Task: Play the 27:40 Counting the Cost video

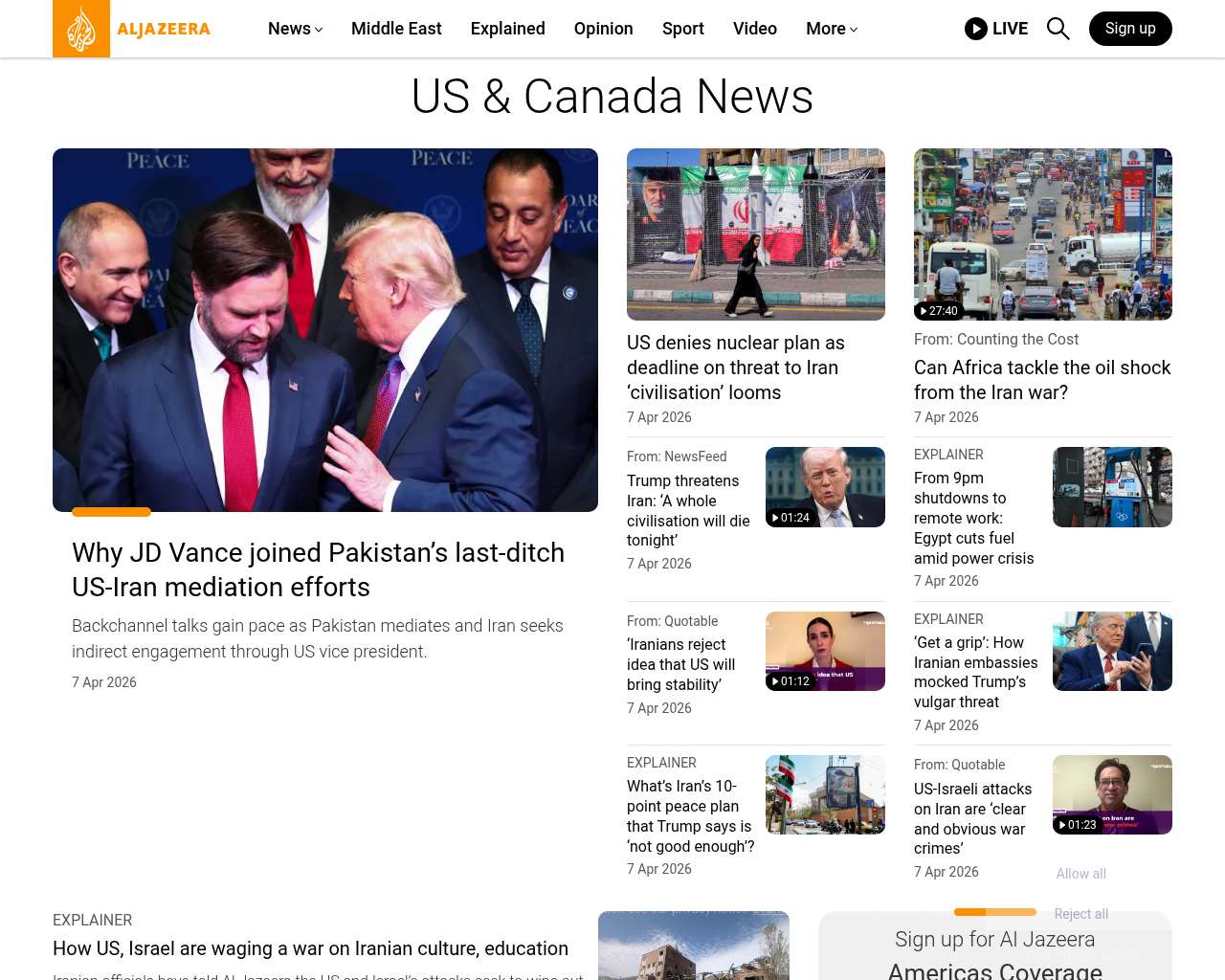Action: [x=1043, y=234]
